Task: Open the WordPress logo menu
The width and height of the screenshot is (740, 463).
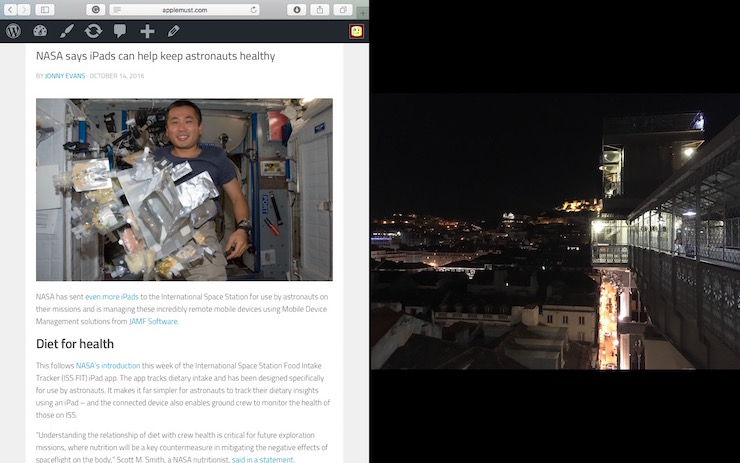Action: 14,31
